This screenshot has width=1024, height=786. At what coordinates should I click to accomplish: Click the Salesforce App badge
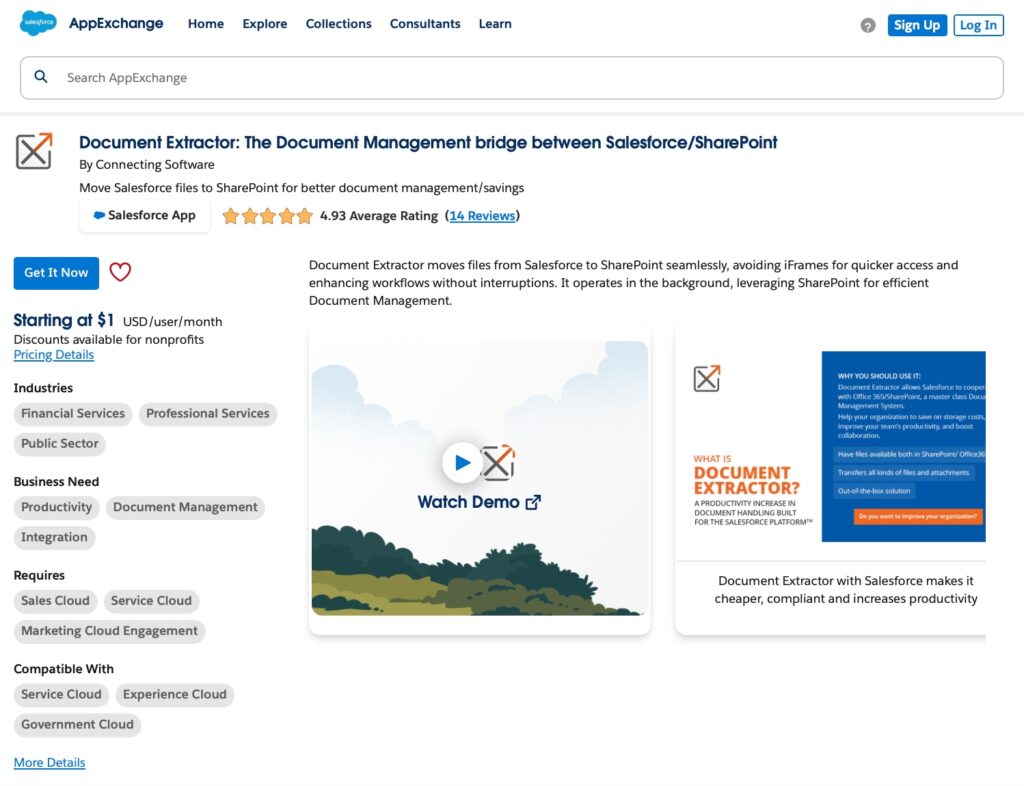tap(144, 215)
